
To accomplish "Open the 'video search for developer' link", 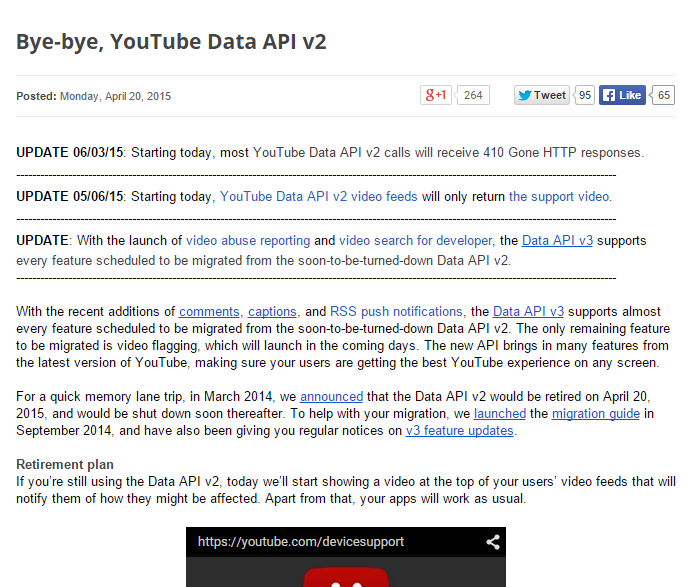I will pos(415,240).
